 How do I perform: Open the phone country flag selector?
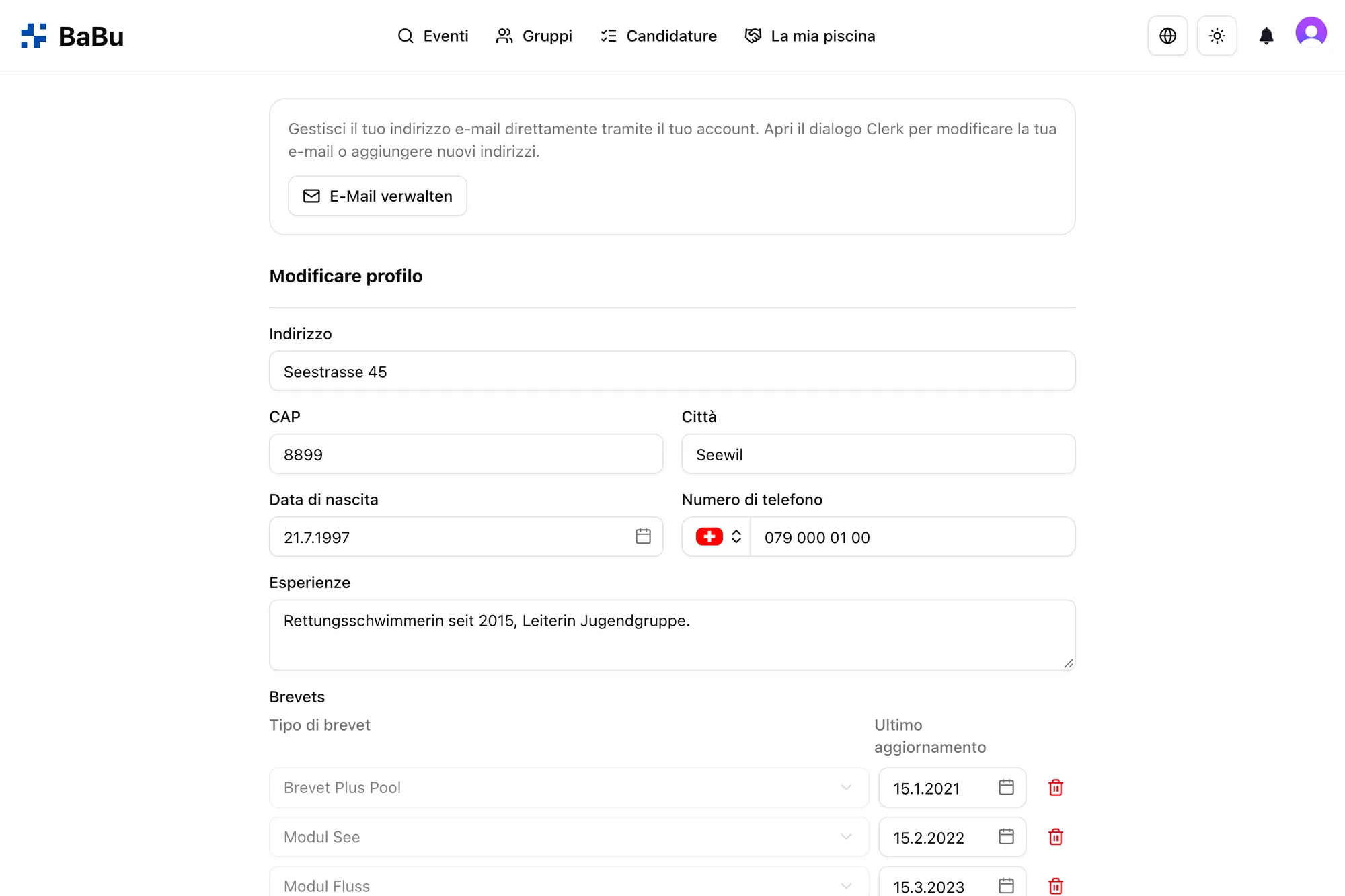coord(718,536)
